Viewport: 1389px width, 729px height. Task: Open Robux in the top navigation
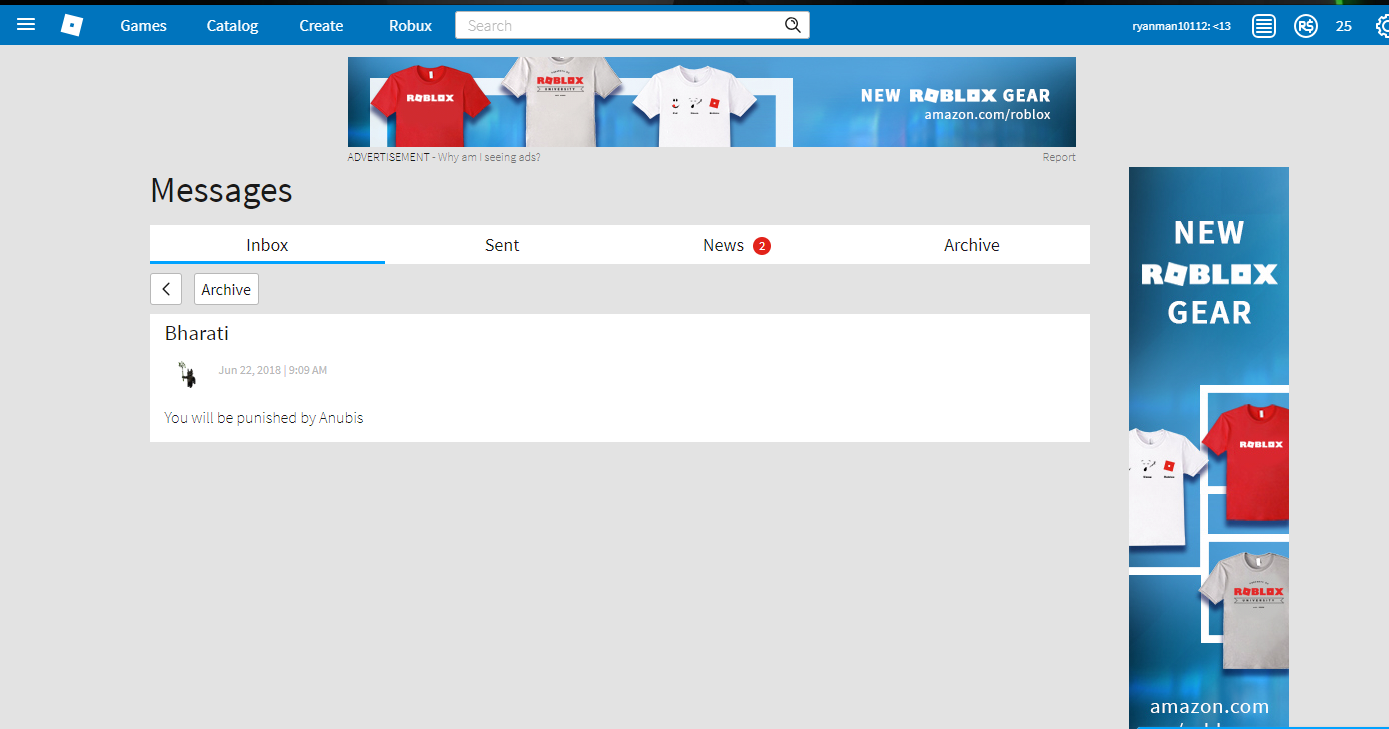tap(410, 26)
